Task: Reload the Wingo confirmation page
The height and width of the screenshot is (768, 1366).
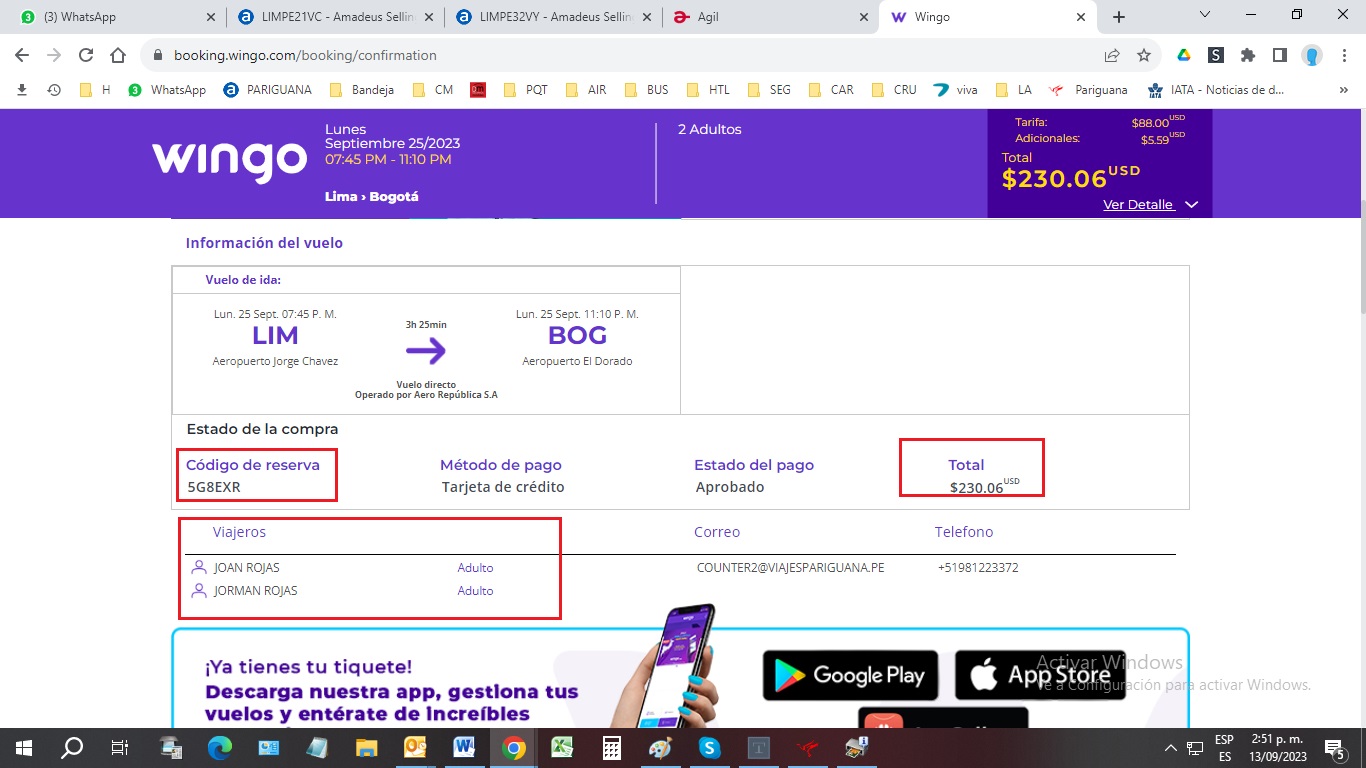Action: coord(86,55)
